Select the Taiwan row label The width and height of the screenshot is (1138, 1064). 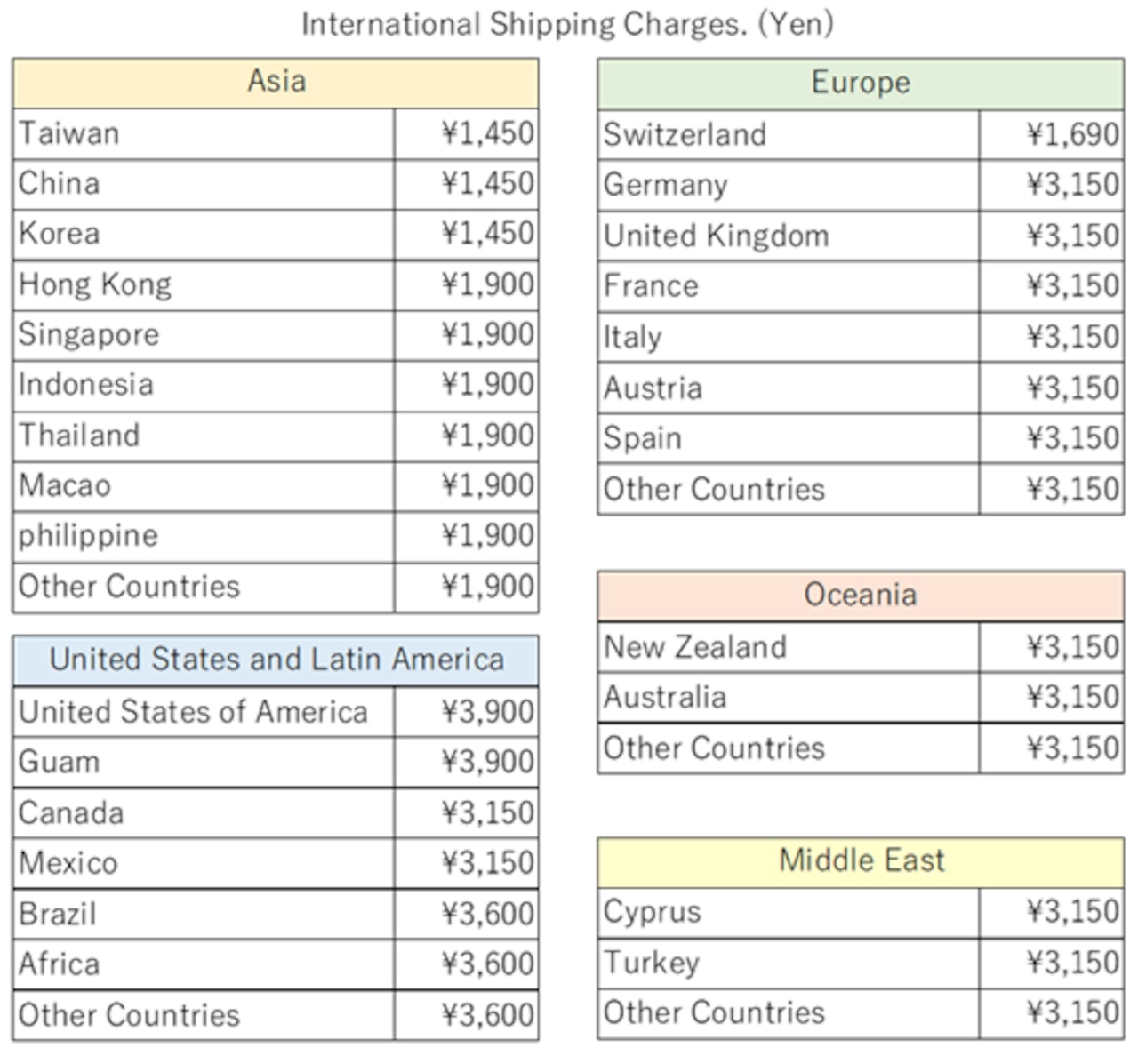(x=203, y=134)
